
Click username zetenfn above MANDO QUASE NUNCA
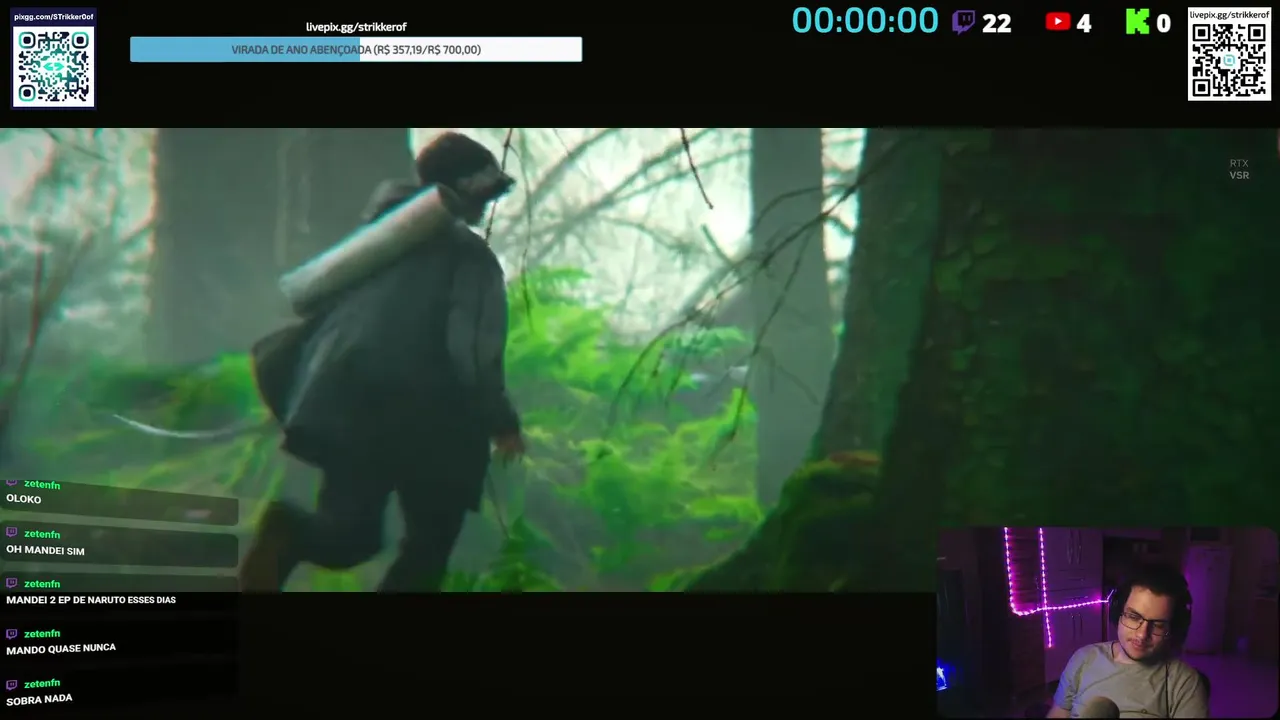pyautogui.click(x=42, y=633)
